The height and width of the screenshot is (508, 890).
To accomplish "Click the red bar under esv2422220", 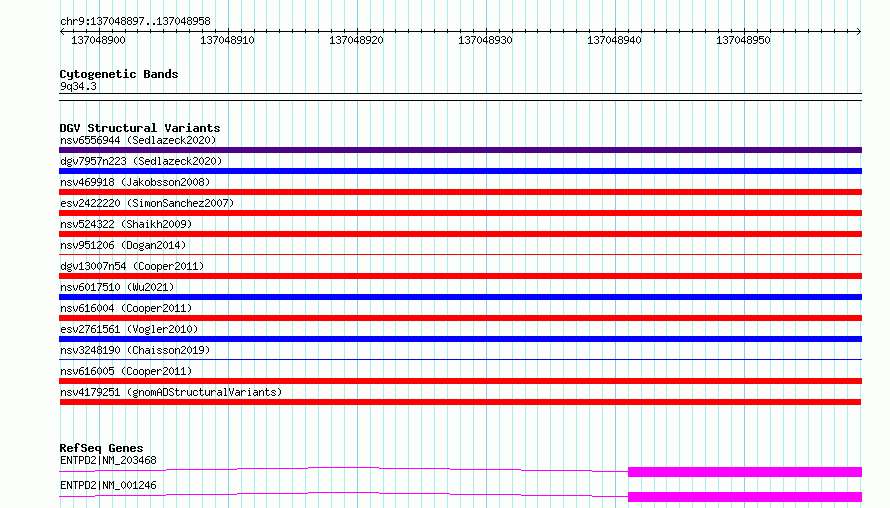I will point(460,213).
